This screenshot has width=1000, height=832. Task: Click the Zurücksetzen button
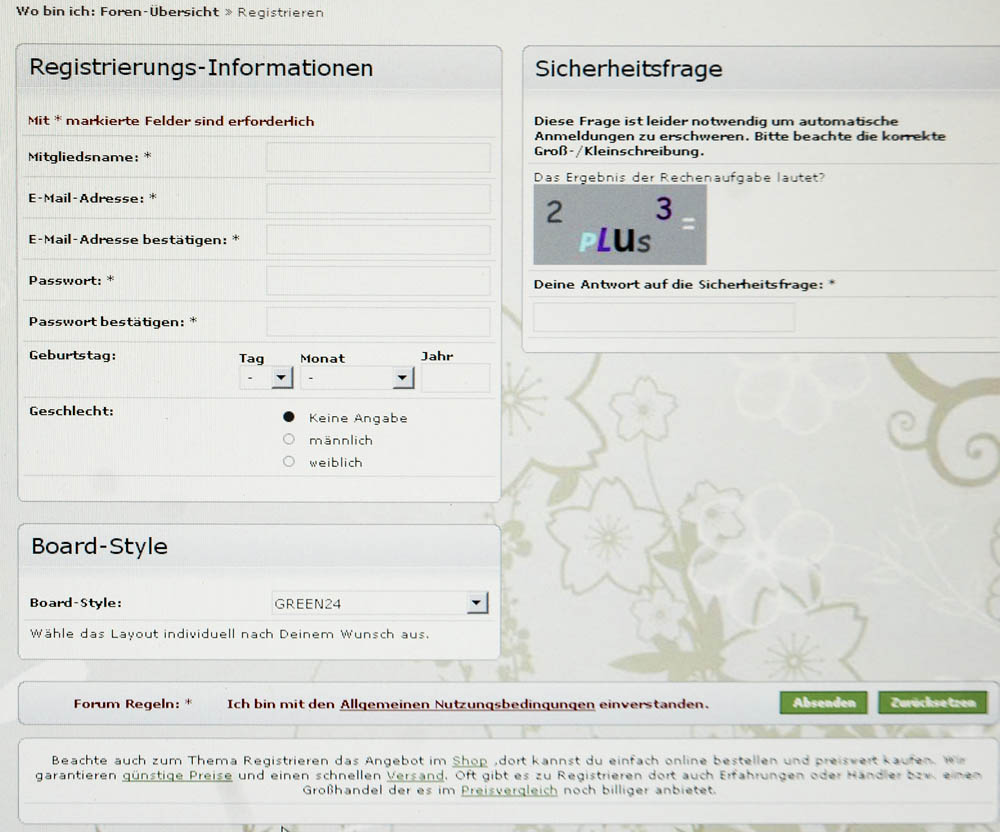pos(932,702)
